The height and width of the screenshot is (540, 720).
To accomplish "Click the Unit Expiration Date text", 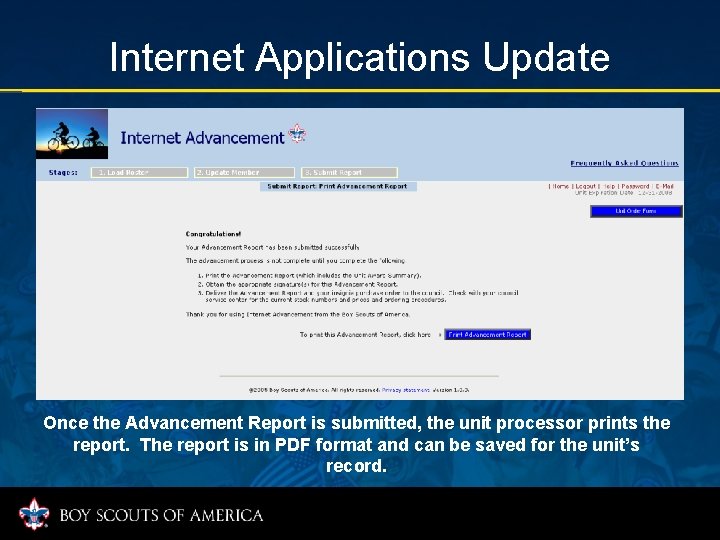I will (624, 193).
